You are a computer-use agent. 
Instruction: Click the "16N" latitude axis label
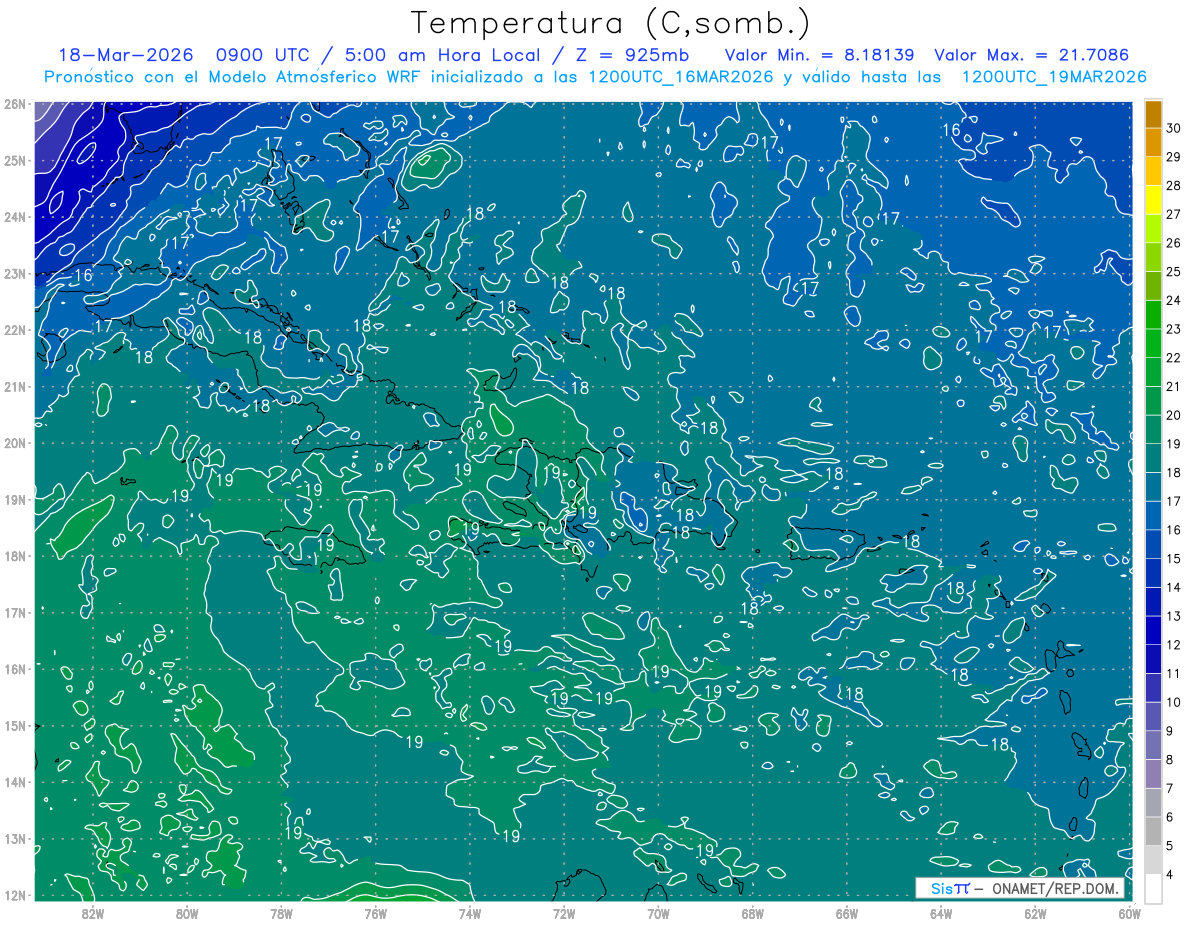pos(15,669)
